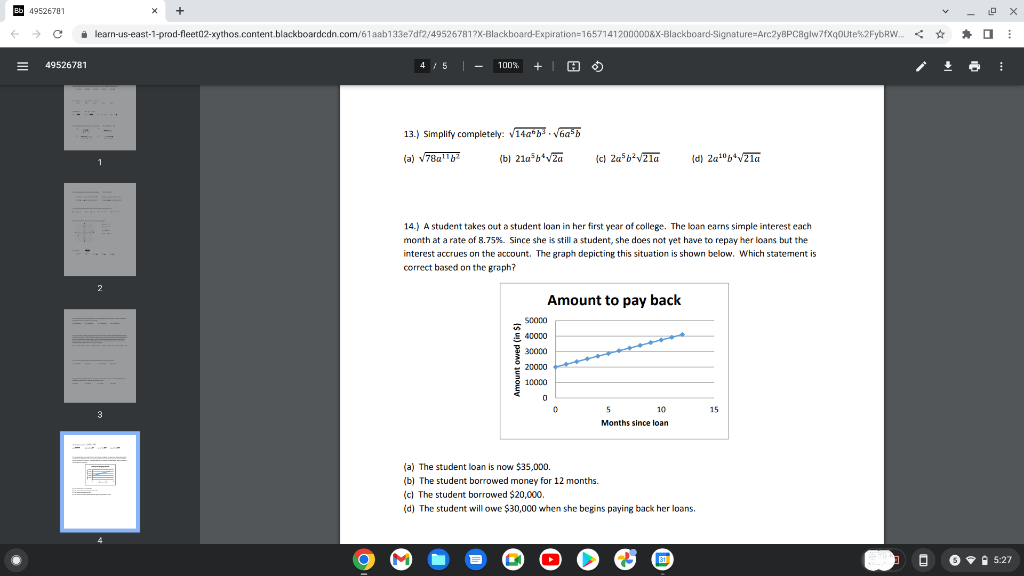Click the Fit to page icon
The image size is (1024, 576).
[x=573, y=66]
